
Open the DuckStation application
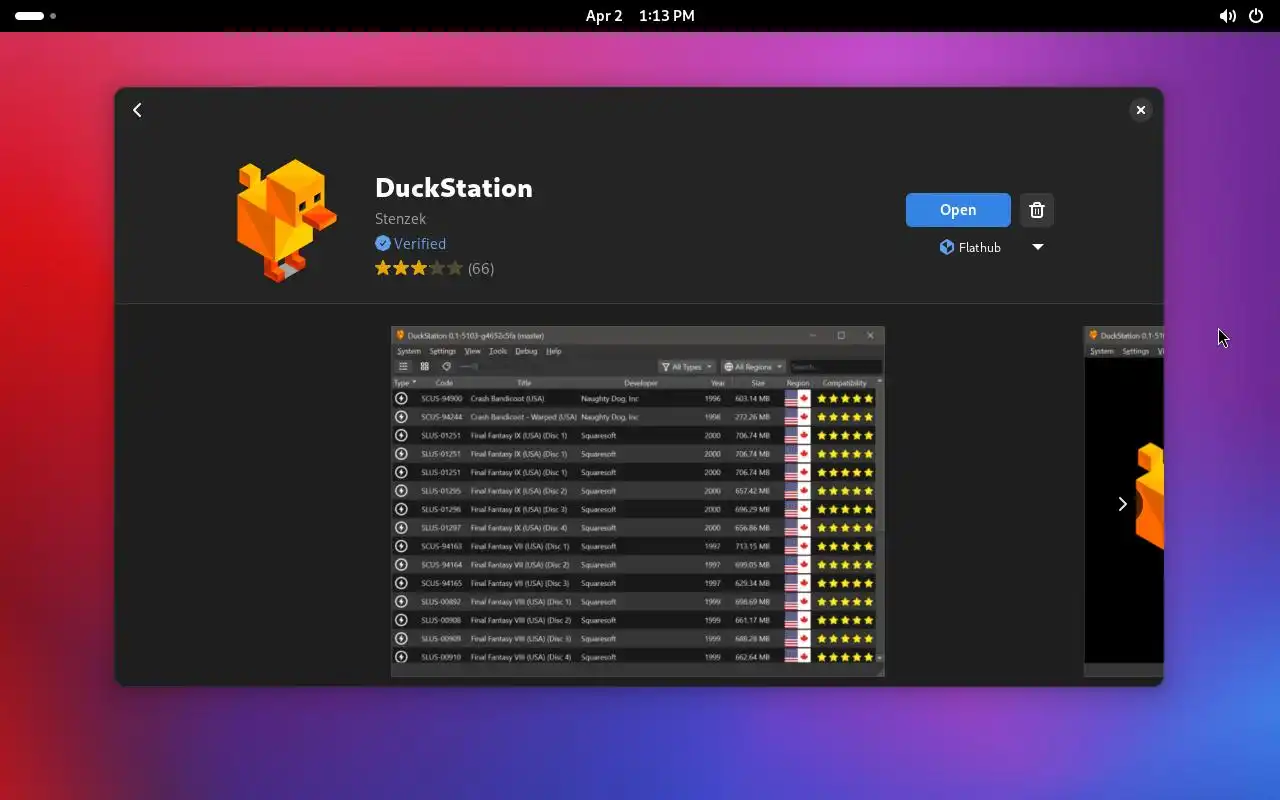(958, 210)
